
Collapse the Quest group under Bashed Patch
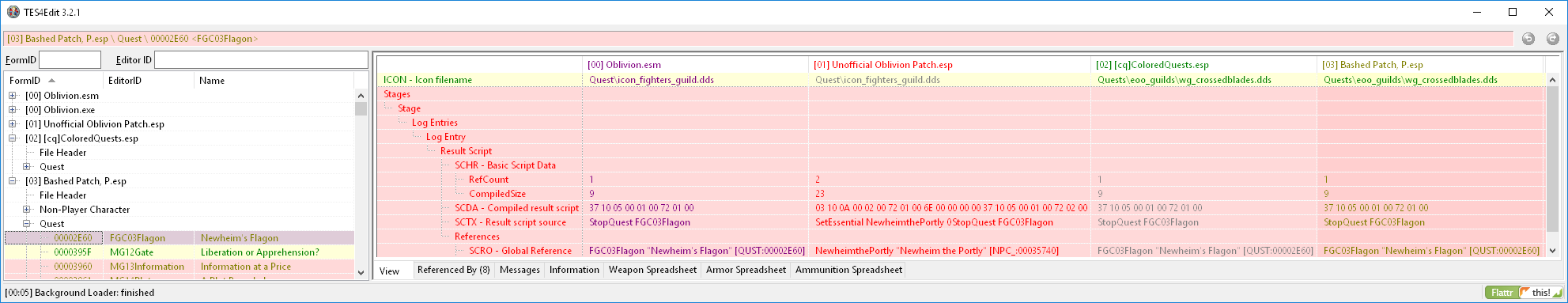point(27,224)
